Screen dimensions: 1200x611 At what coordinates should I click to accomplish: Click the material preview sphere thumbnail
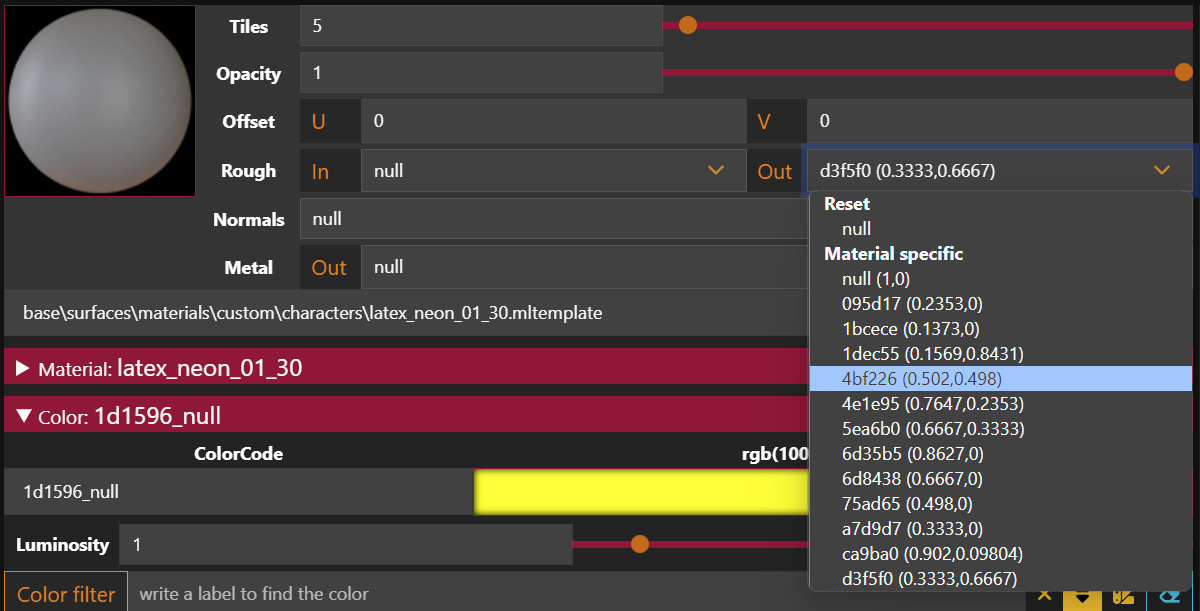100,100
